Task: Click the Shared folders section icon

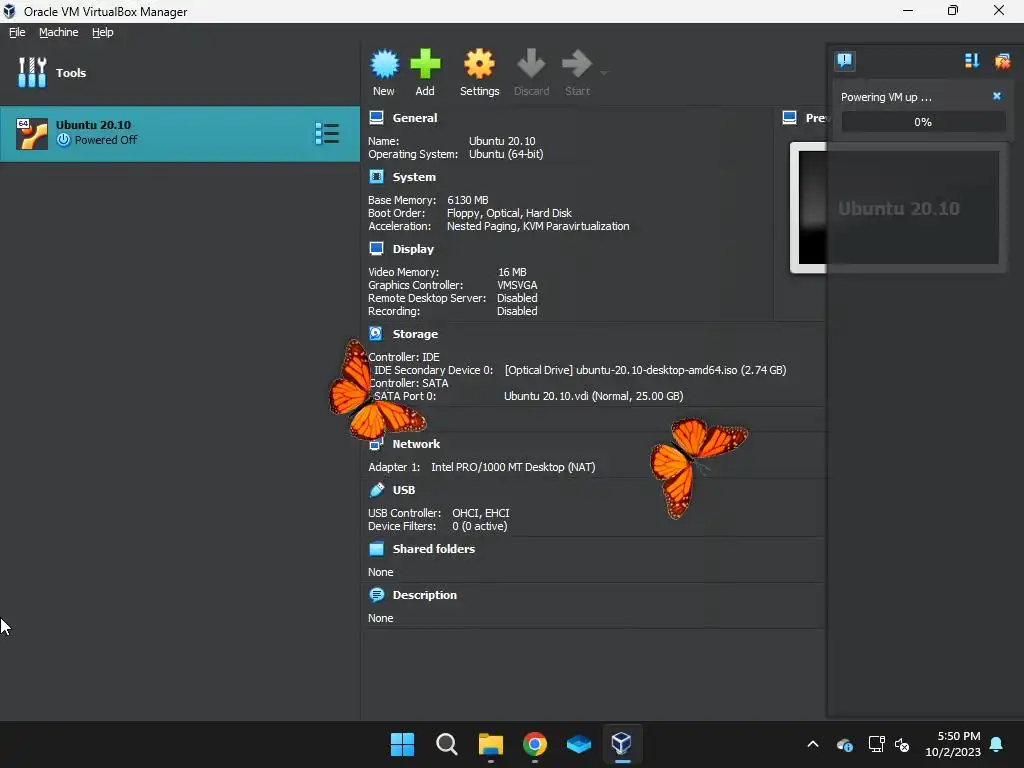Action: click(x=376, y=549)
